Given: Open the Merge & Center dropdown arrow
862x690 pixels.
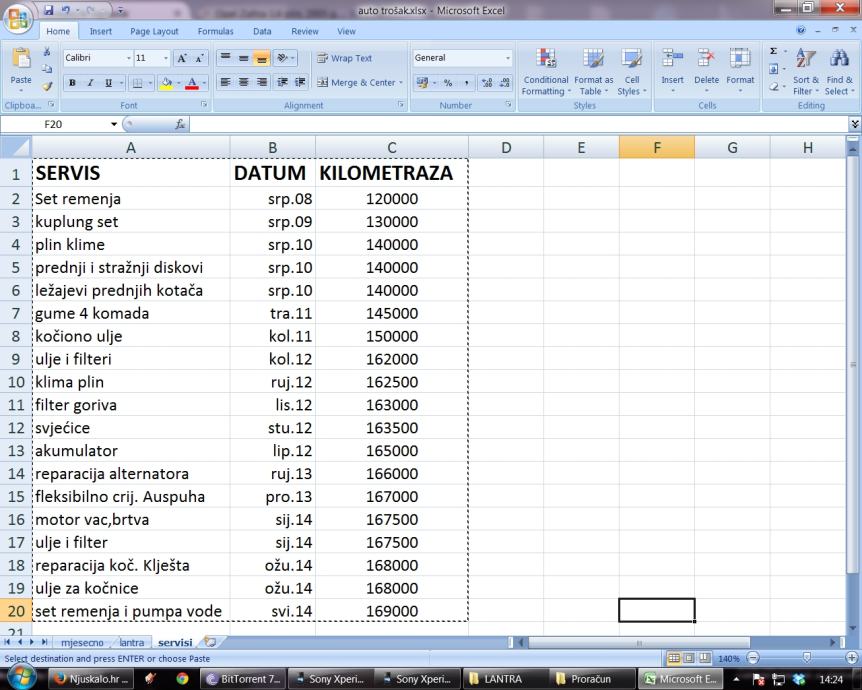Looking at the screenshot, I should (401, 83).
